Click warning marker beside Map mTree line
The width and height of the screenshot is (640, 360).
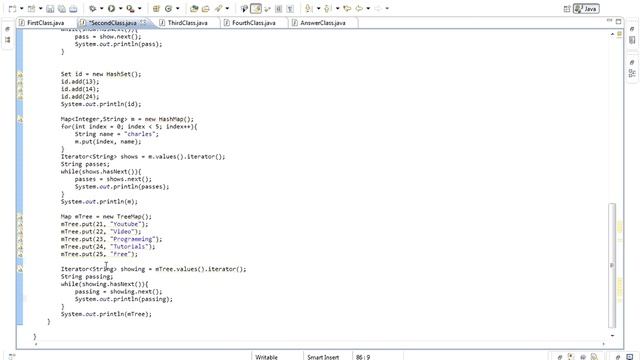coord(20,217)
